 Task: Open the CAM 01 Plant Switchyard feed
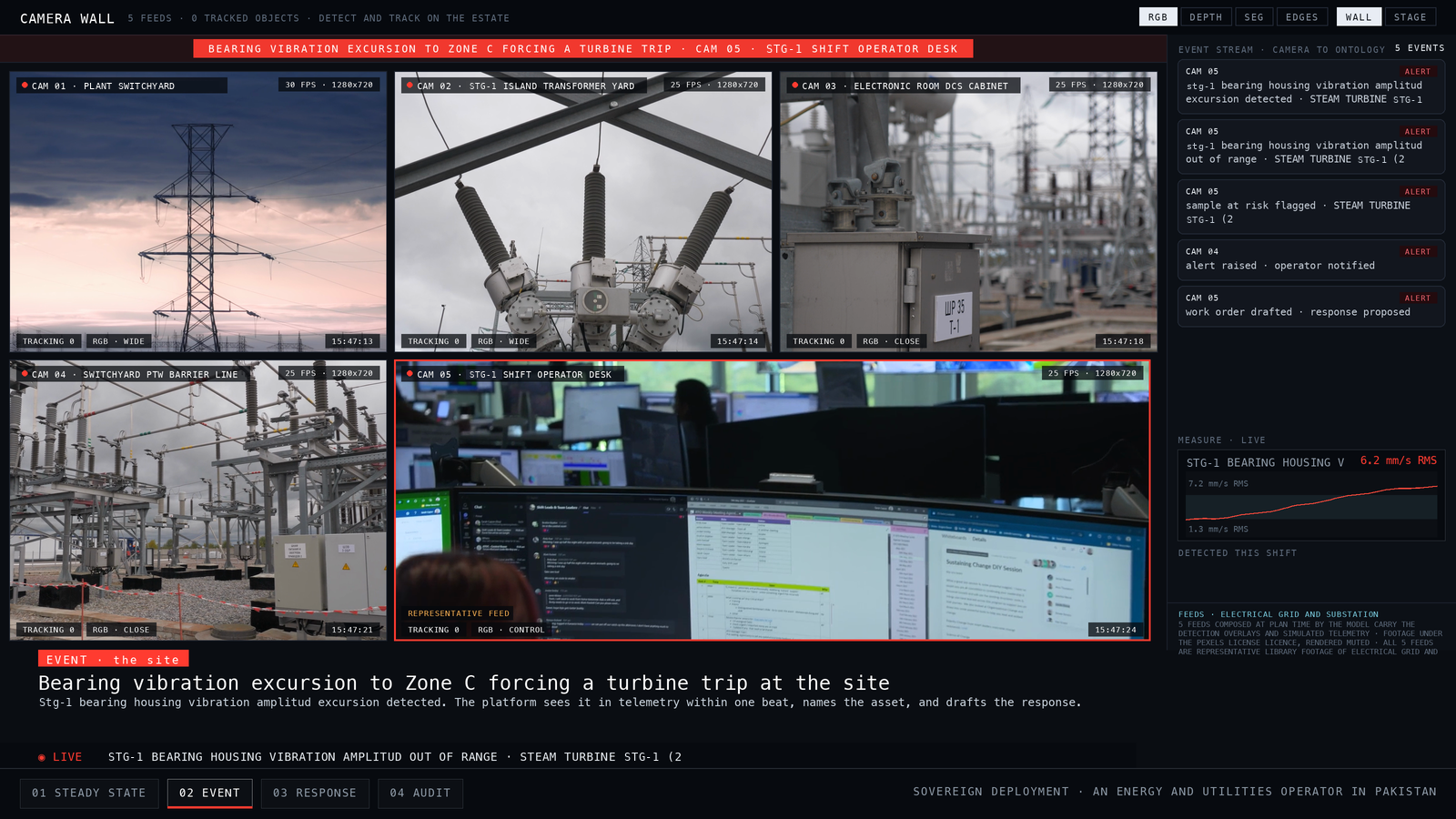point(198,212)
